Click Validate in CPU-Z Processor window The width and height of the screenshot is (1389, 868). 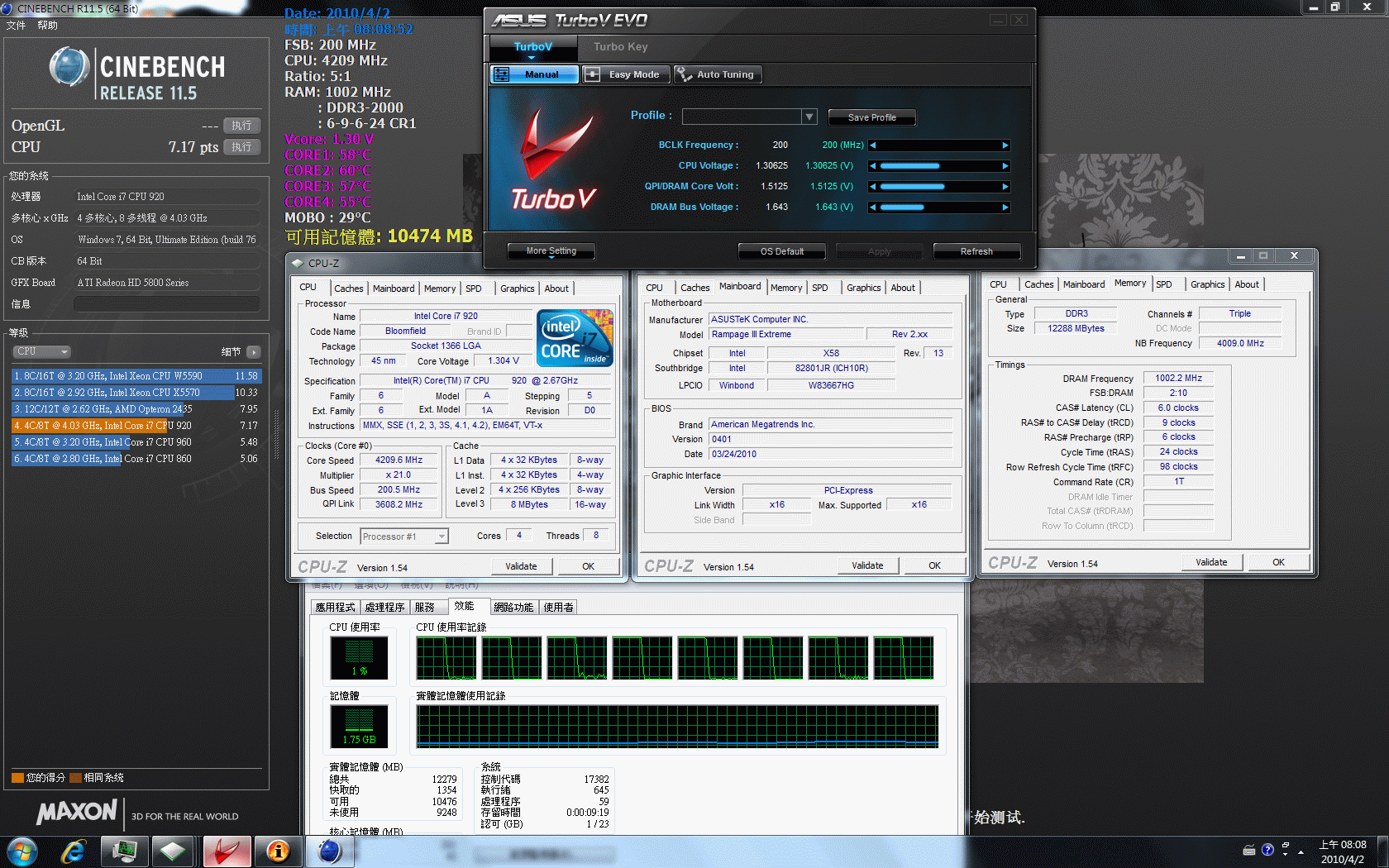coord(521,566)
